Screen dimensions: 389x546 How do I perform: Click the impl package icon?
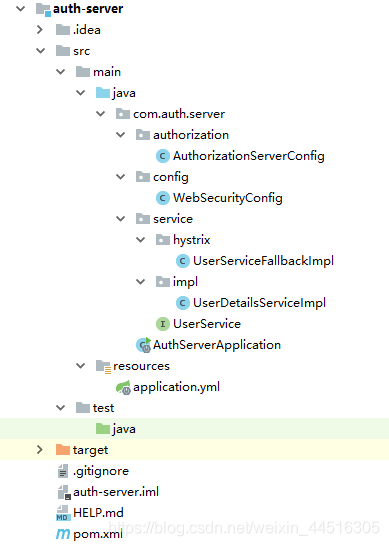pyautogui.click(x=163, y=282)
